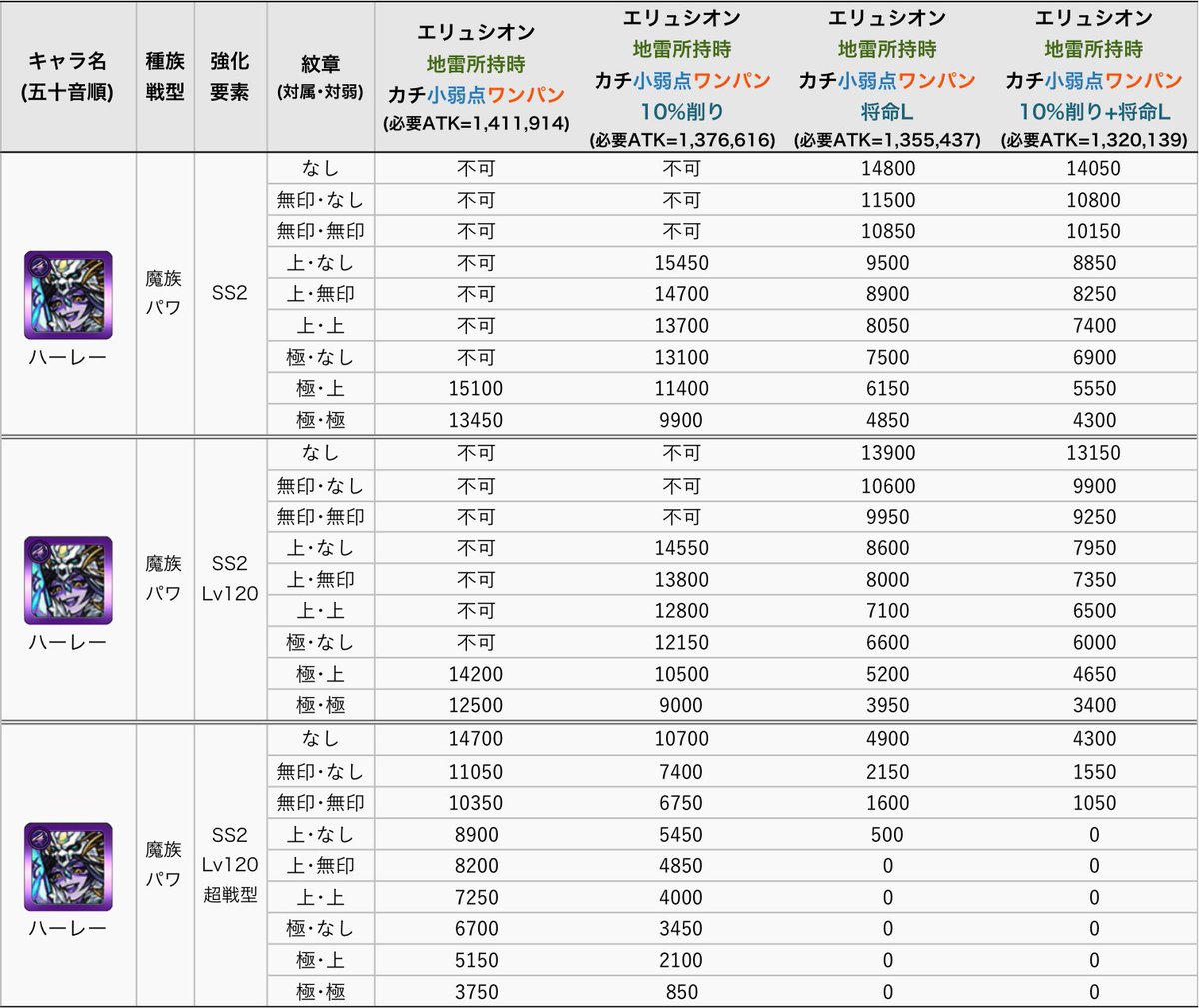Click the value 7100
The width and height of the screenshot is (1199, 1008).
888,611
